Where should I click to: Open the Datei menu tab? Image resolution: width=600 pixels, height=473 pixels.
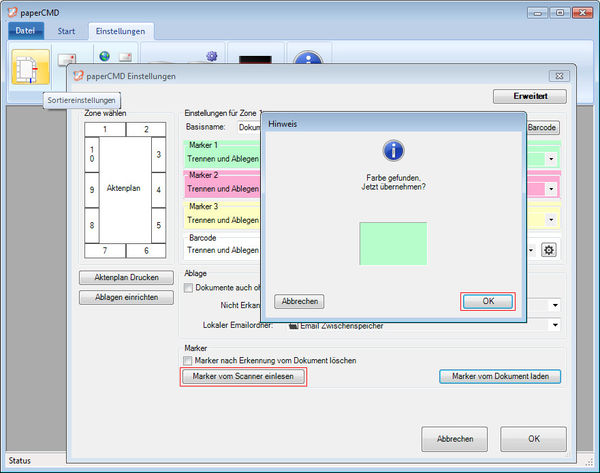[26, 31]
